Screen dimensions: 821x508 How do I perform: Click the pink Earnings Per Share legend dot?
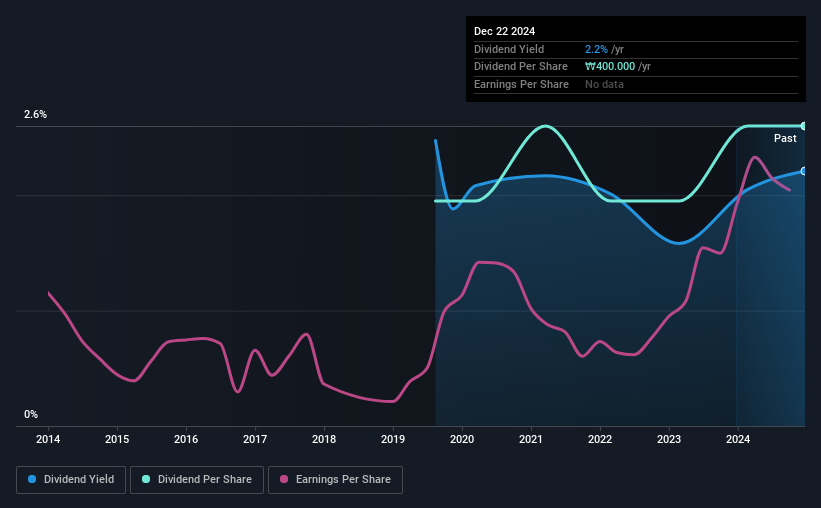(284, 479)
